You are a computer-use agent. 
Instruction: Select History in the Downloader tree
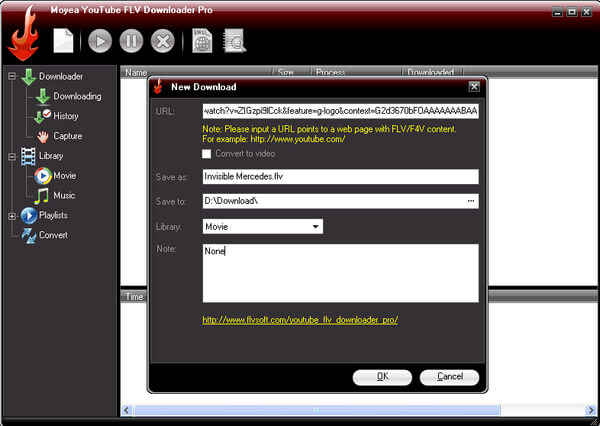coord(66,116)
